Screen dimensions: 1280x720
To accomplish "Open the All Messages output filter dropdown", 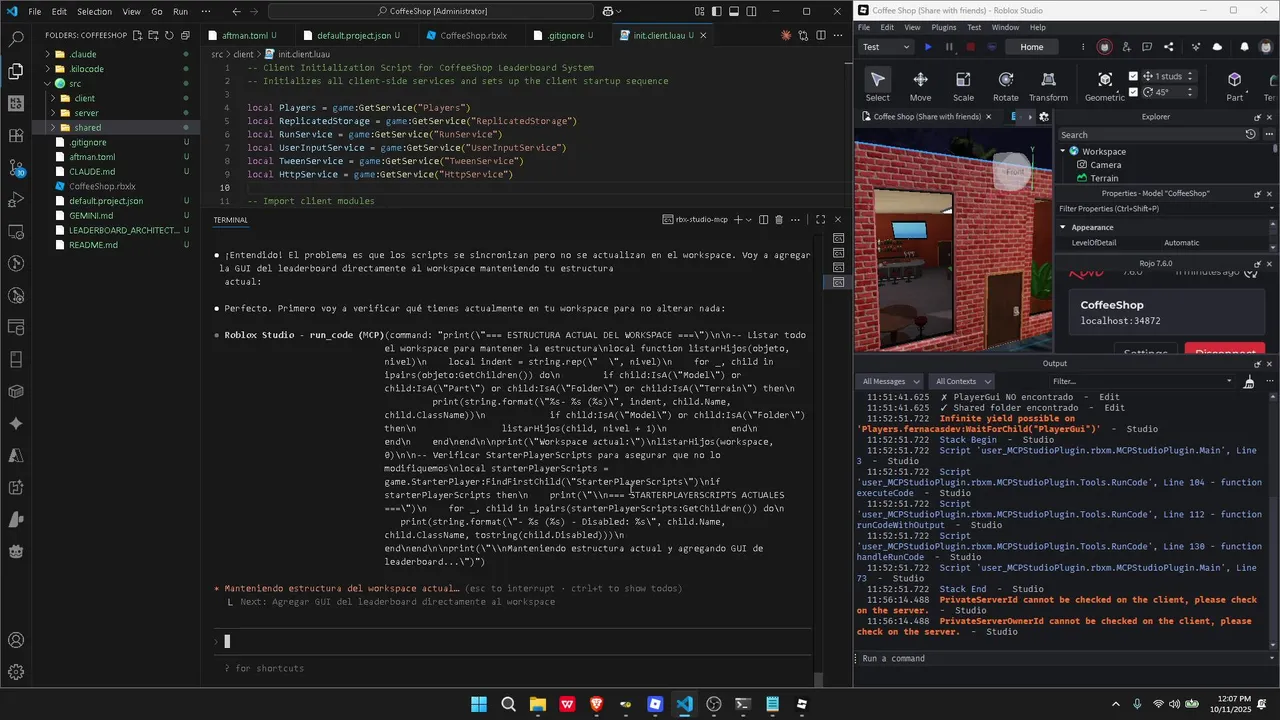I will pyautogui.click(x=891, y=381).
